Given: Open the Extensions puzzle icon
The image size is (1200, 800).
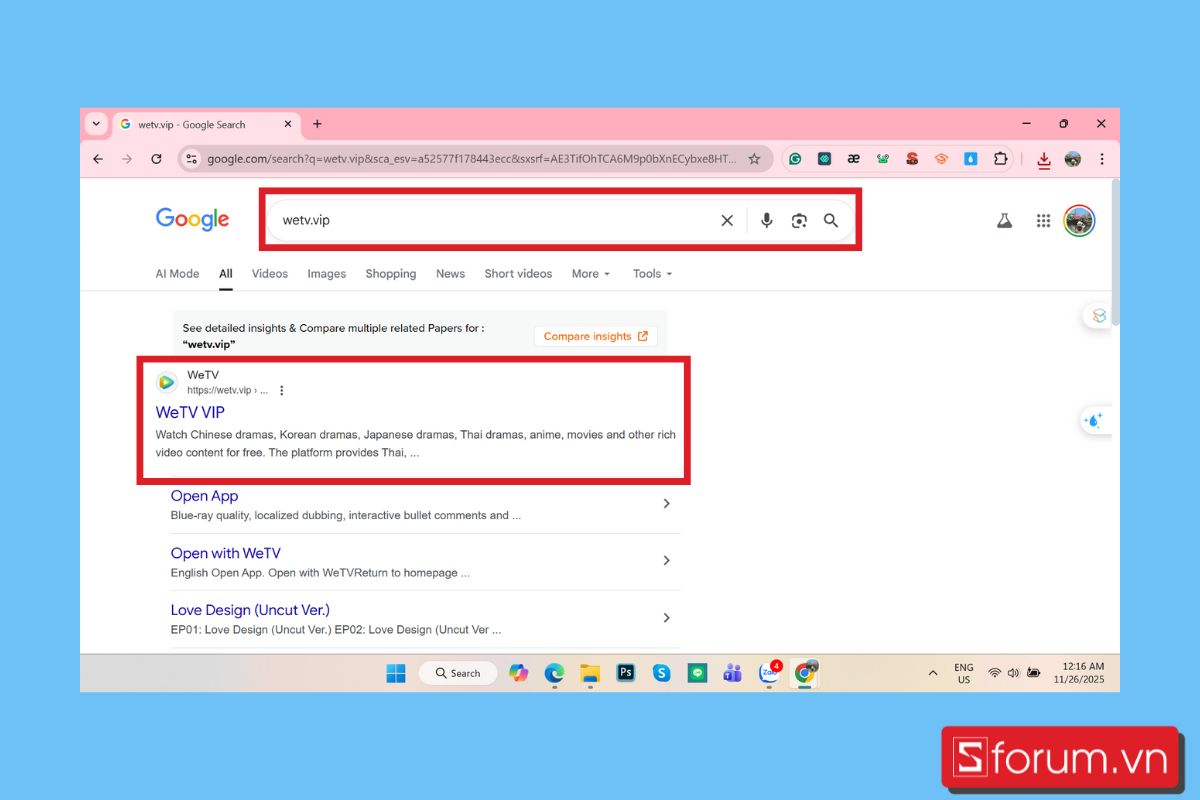Looking at the screenshot, I should [x=1000, y=159].
